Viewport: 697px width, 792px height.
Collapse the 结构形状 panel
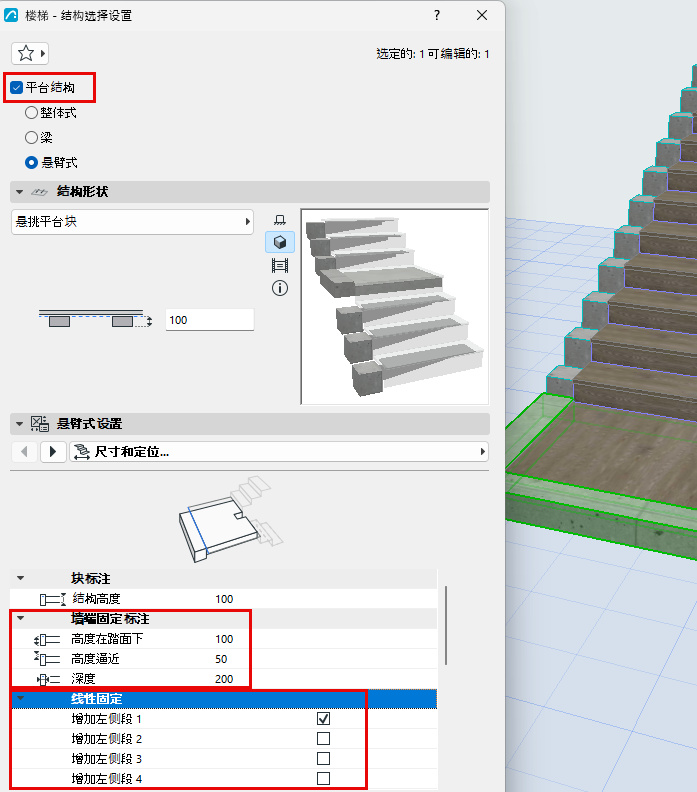click(20, 192)
